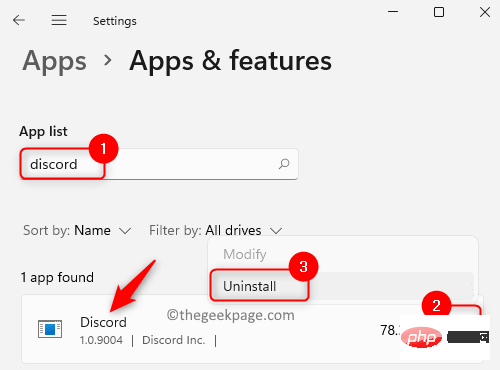
Task: Minimize the Settings window
Action: click(393, 12)
